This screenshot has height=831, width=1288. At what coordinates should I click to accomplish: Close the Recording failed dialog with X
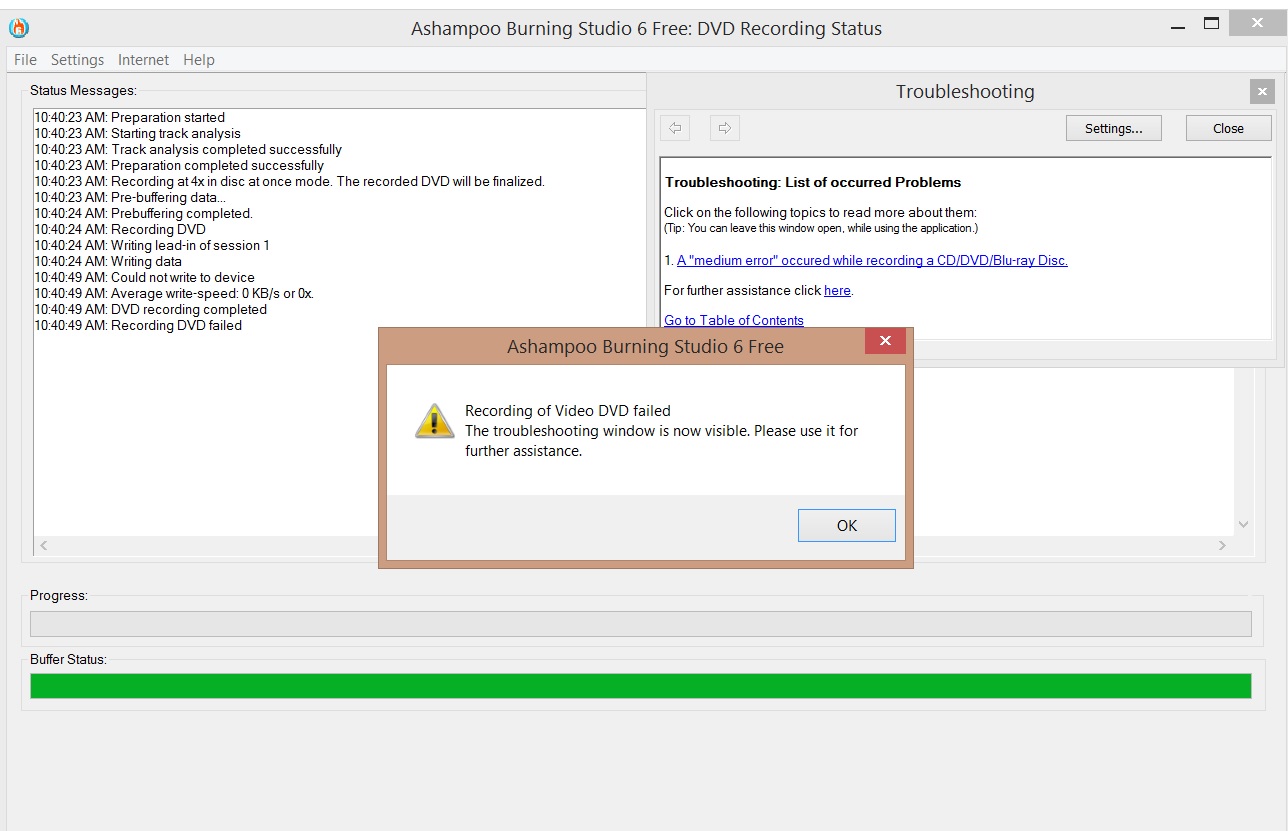coord(885,341)
